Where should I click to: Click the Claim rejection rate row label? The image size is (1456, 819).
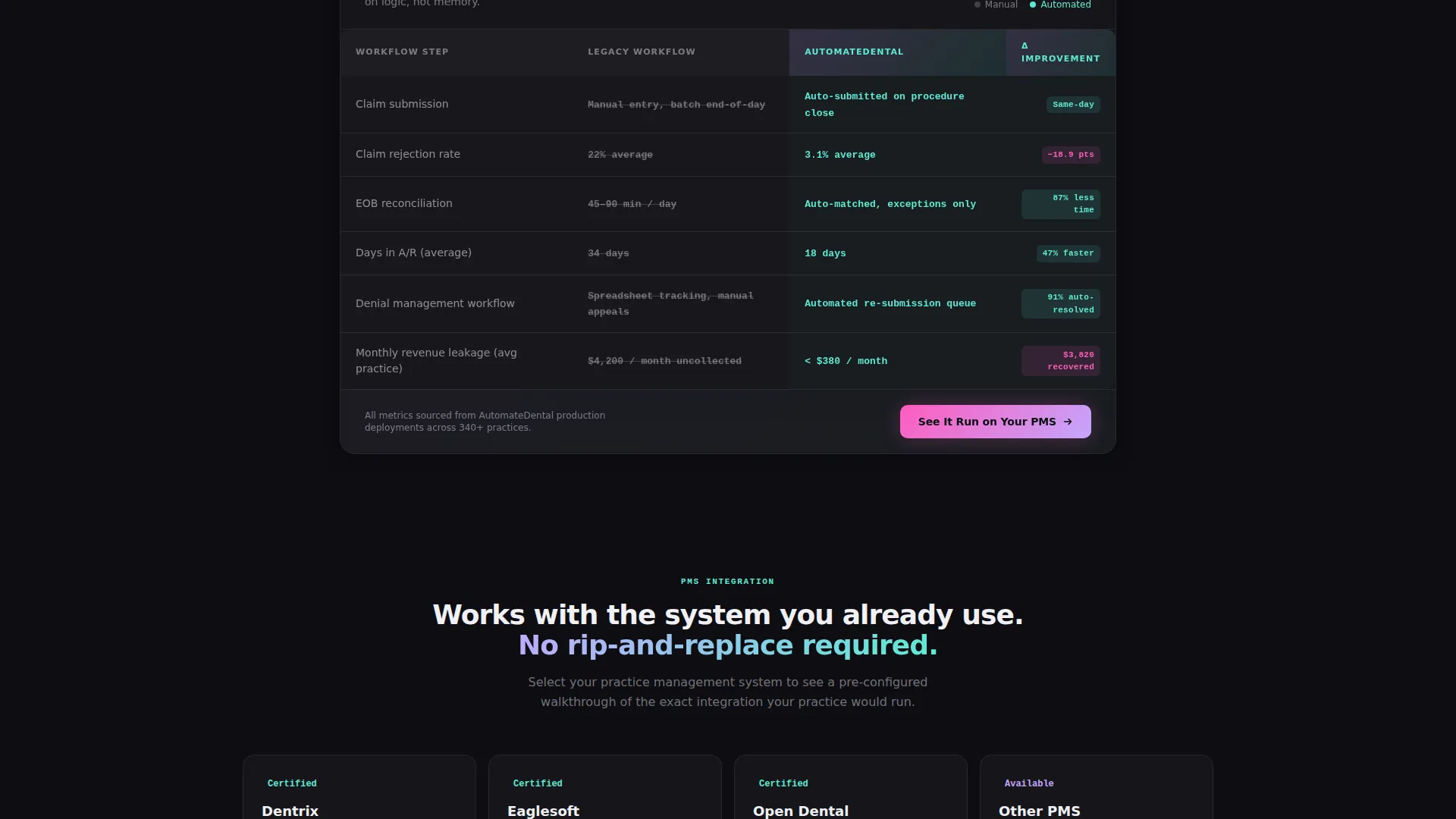(x=407, y=154)
